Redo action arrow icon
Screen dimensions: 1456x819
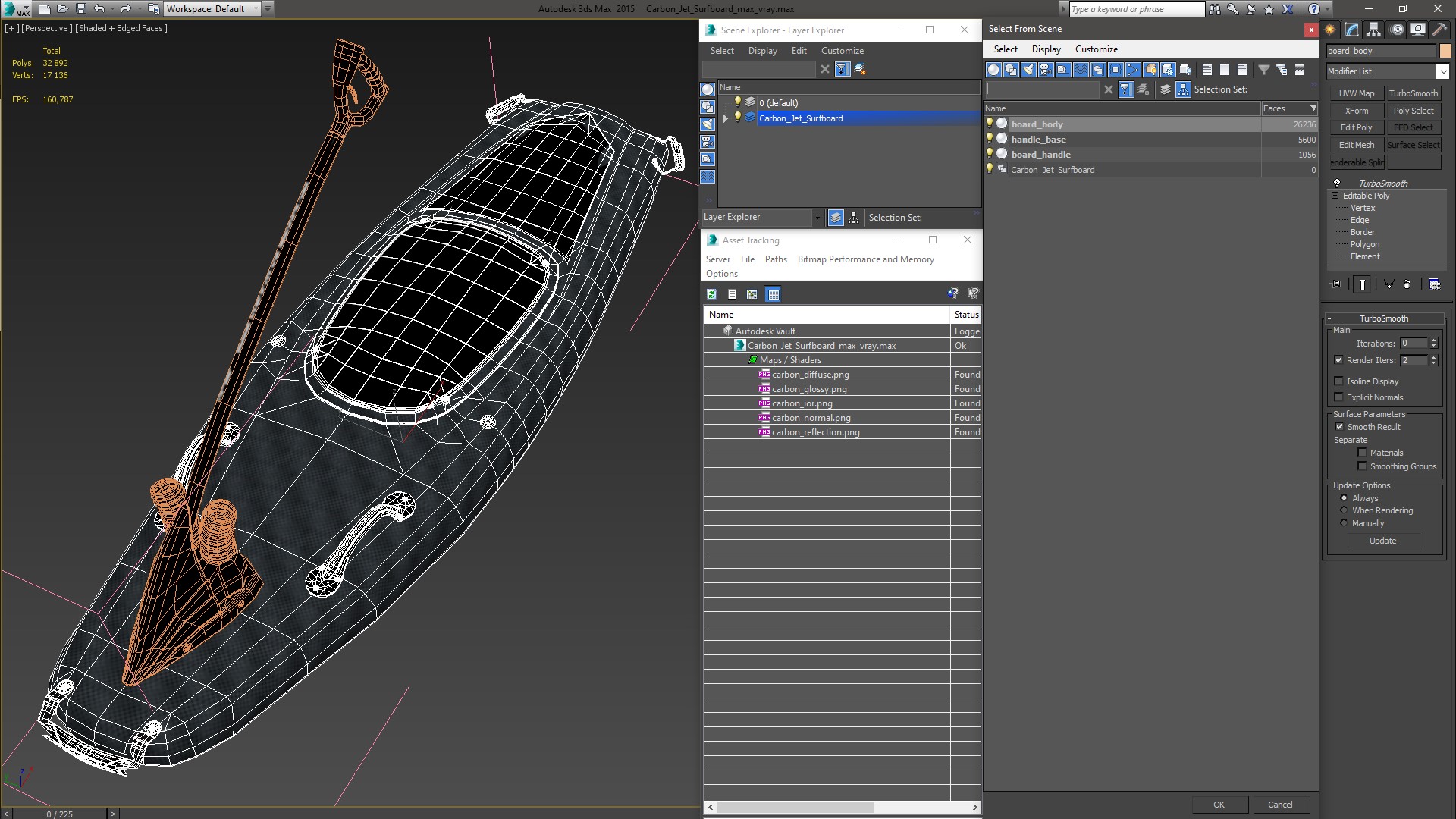click(126, 9)
